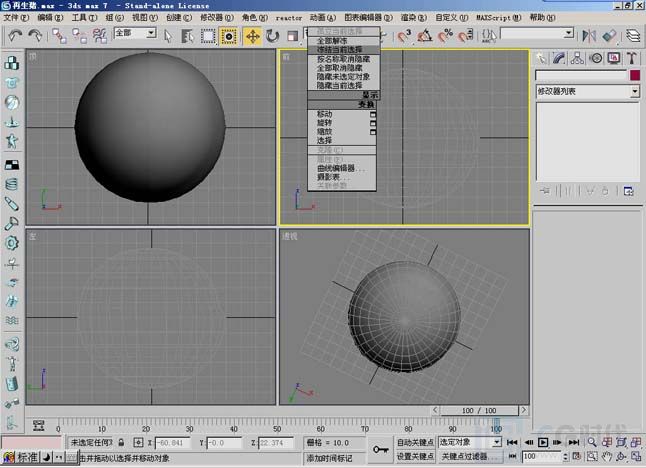Open the Create tab in the command panel
The image size is (646, 468).
(541, 58)
